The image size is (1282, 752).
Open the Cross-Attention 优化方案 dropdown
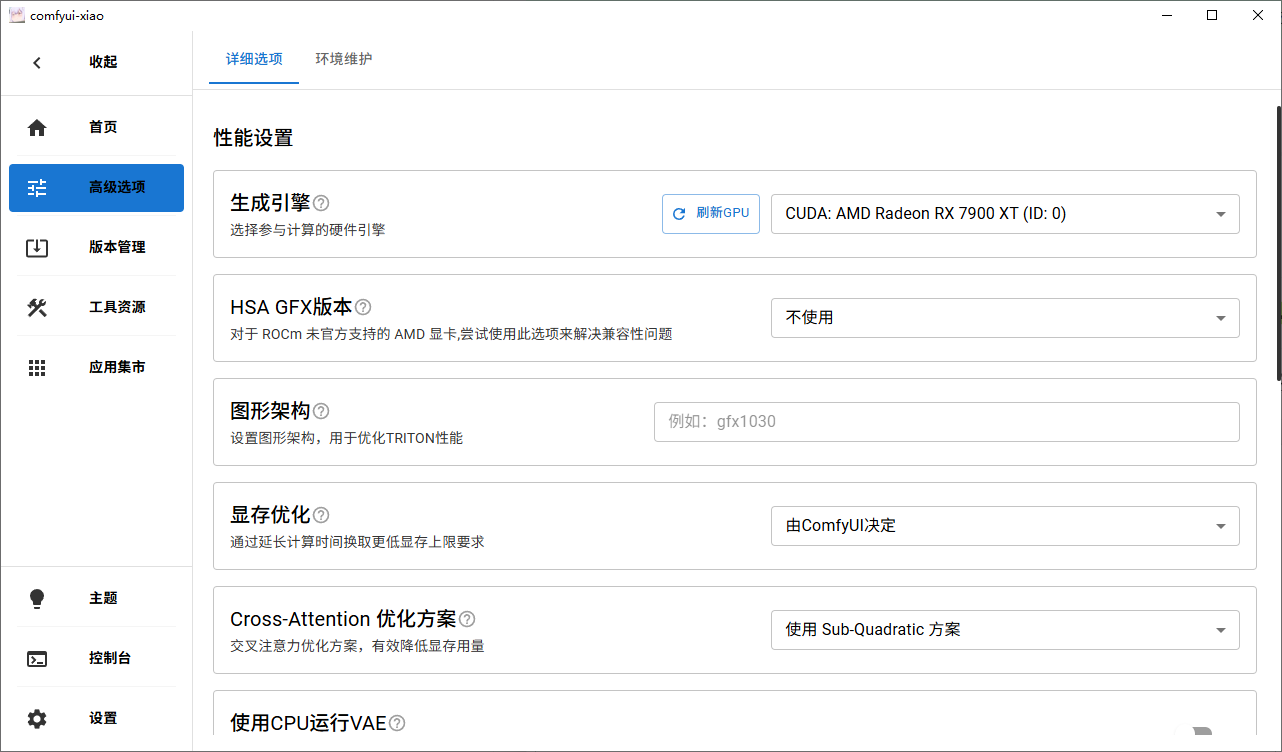pos(1004,630)
